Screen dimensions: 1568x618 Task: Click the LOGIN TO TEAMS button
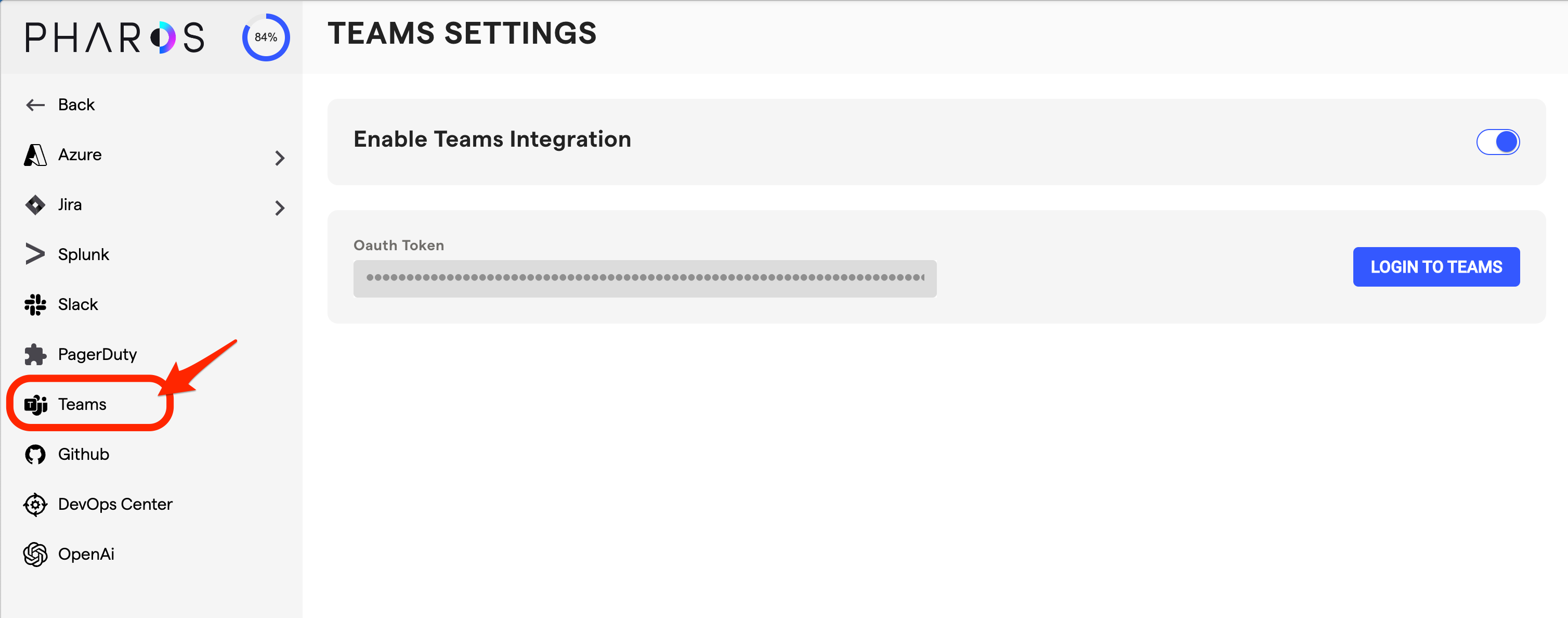coord(1436,267)
